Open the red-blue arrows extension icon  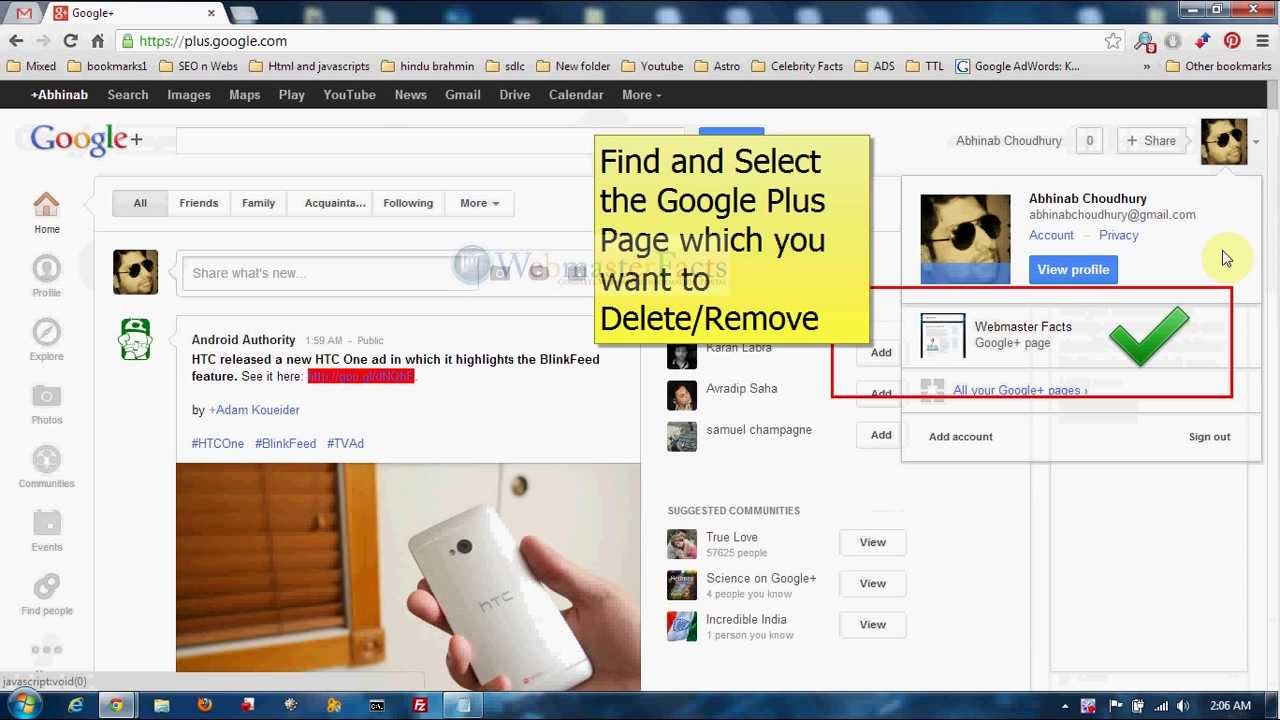(1203, 41)
